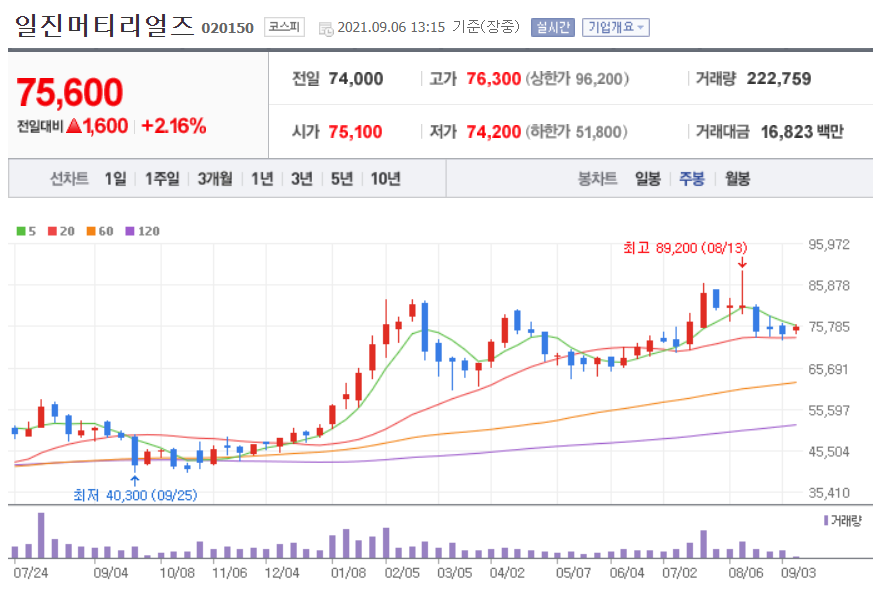The height and width of the screenshot is (591, 873).
Task: Click the 코스피 market badge
Action: (x=284, y=27)
